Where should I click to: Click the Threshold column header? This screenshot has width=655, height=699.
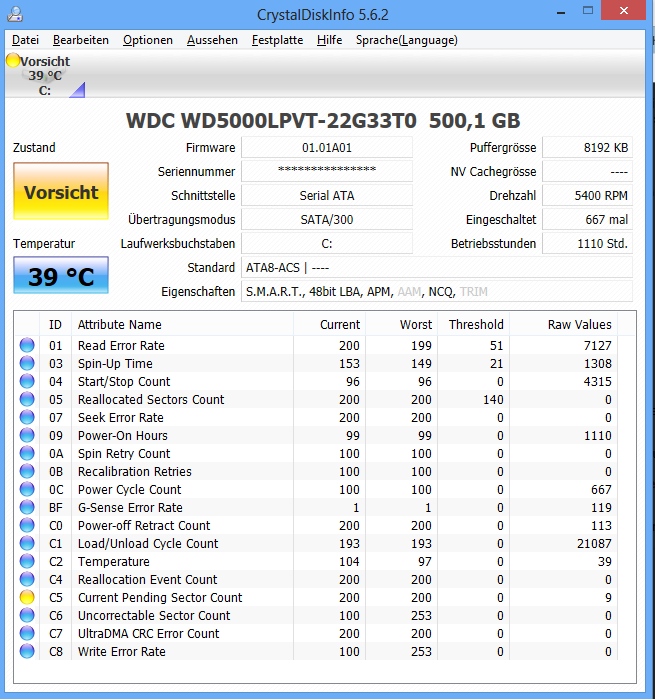pos(474,325)
